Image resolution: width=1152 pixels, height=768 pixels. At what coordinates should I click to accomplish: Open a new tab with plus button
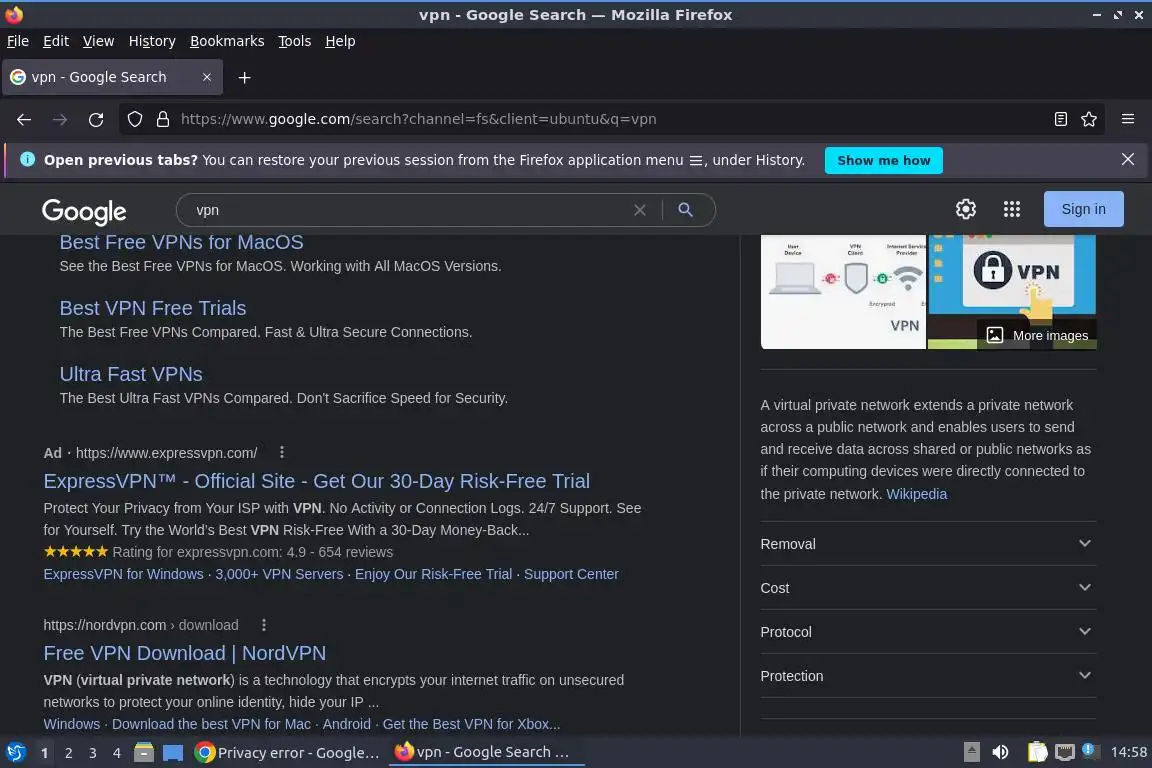245,77
